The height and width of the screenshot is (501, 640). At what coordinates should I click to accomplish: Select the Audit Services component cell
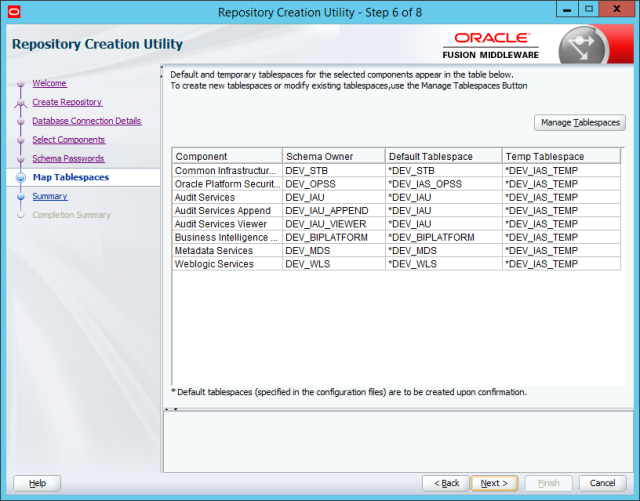point(227,198)
